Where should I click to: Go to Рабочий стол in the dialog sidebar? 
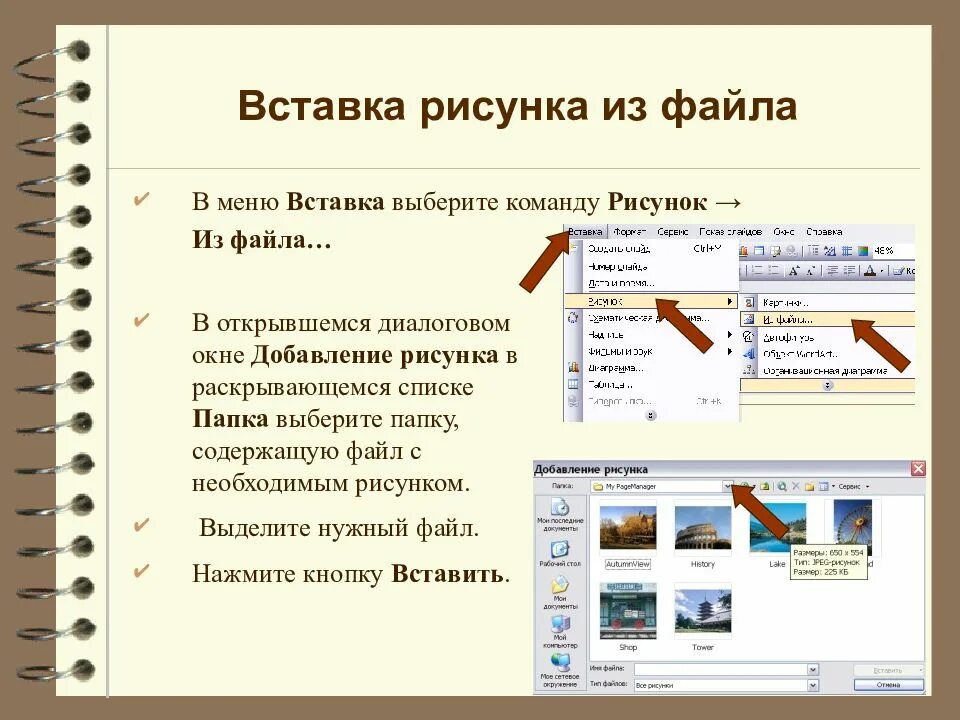point(560,553)
